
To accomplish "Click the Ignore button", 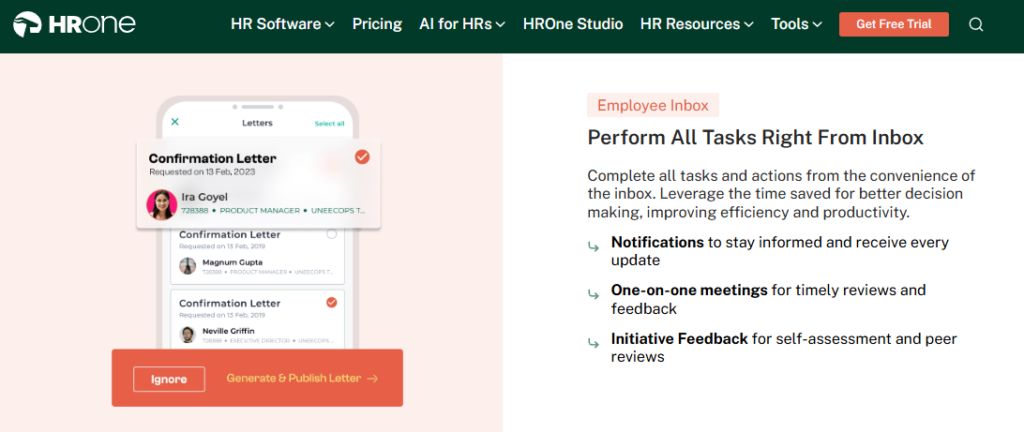I will [169, 379].
